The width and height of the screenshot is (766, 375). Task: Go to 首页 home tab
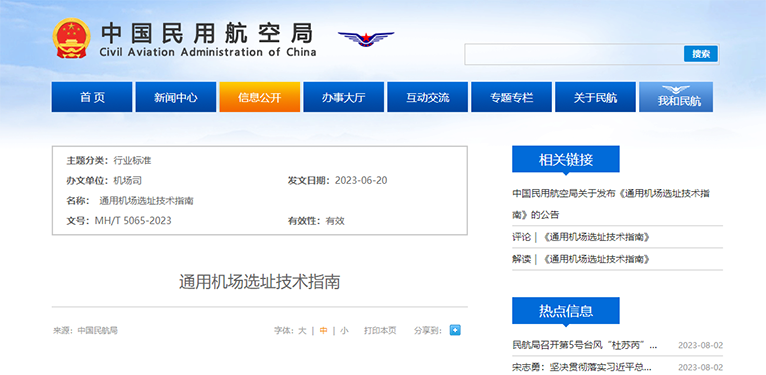click(92, 97)
